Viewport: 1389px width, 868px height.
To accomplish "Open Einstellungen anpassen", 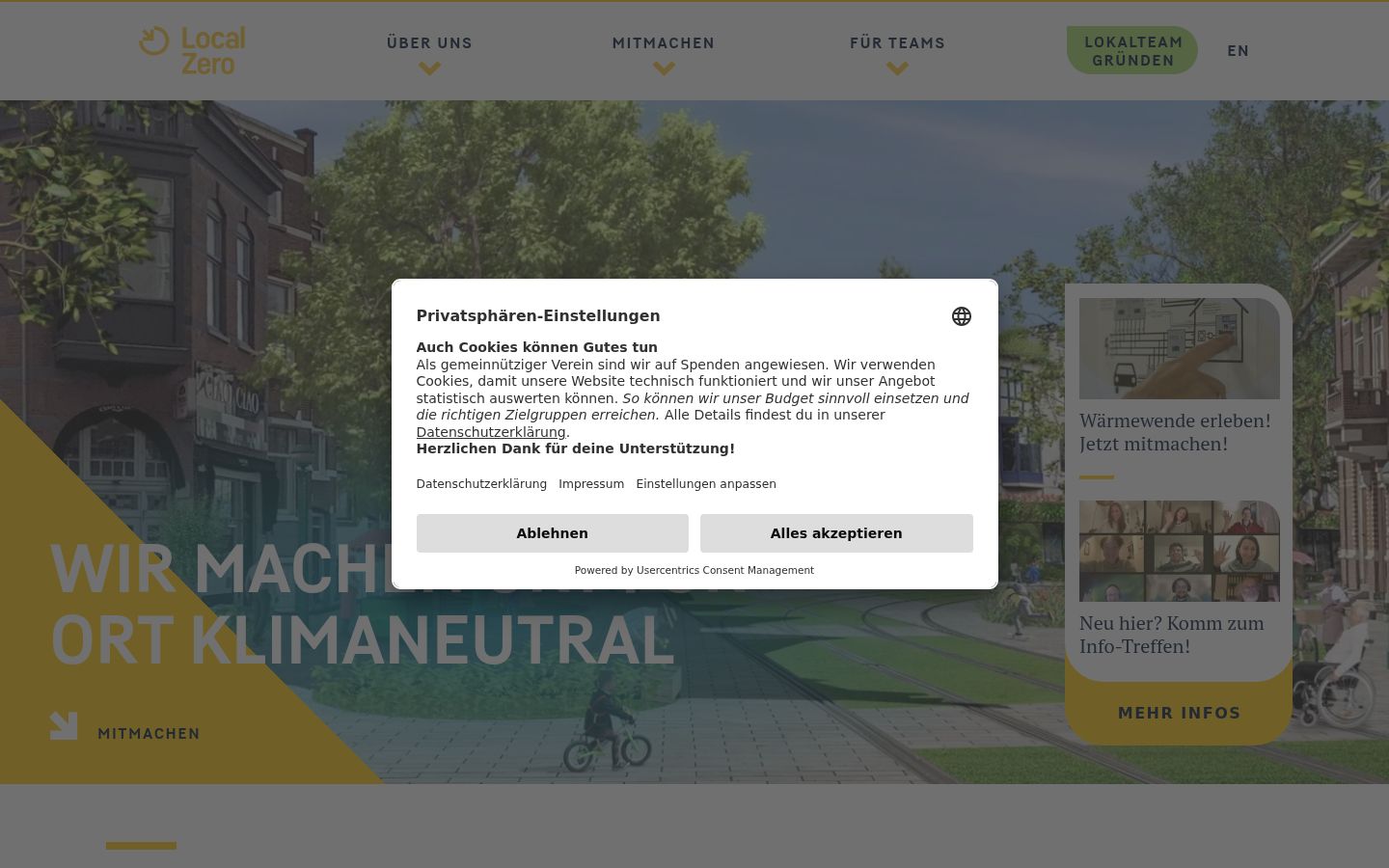I will point(706,484).
